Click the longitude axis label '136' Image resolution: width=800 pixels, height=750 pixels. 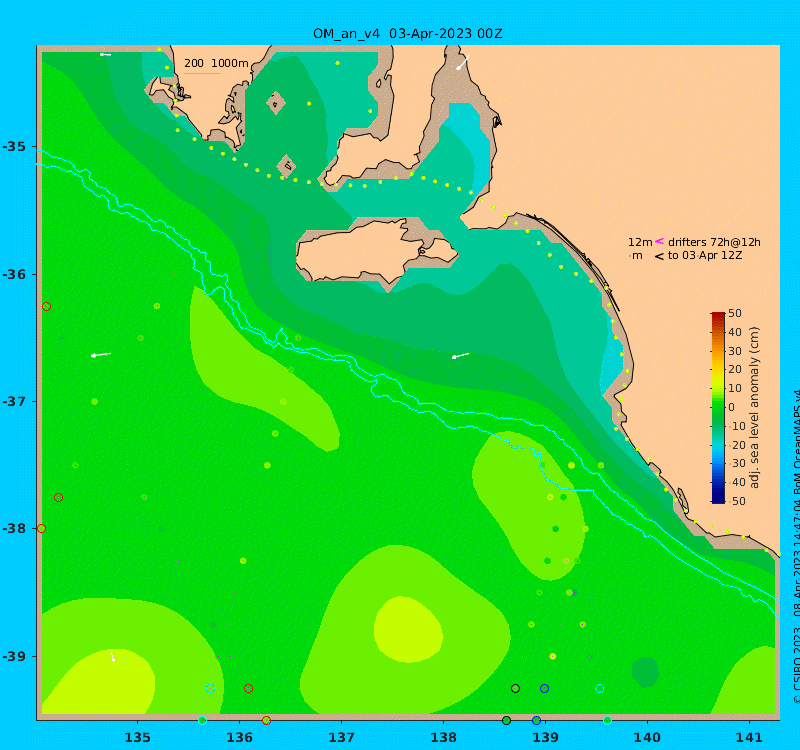pyautogui.click(x=239, y=737)
